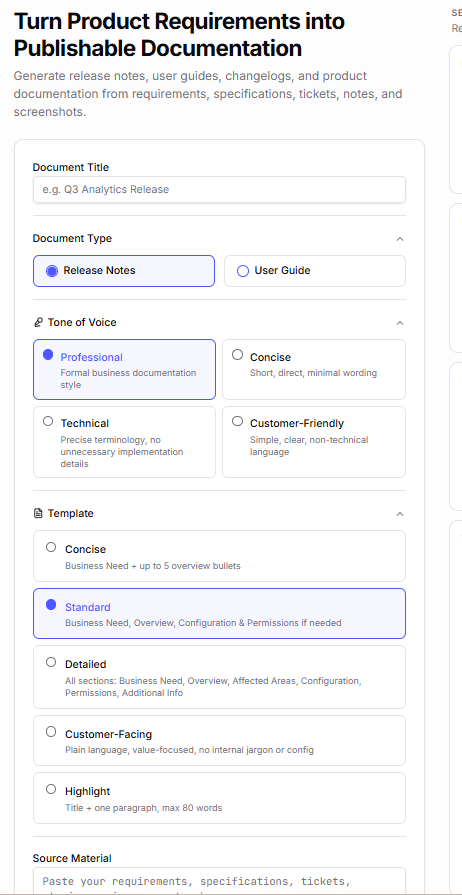The height and width of the screenshot is (895, 462).
Task: Focus the Document Title input field
Action: click(x=219, y=190)
